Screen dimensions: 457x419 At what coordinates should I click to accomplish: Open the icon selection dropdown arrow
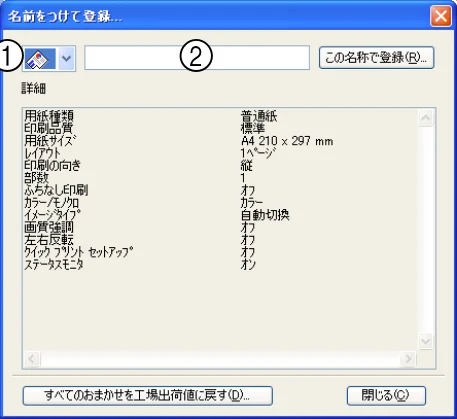67,59
